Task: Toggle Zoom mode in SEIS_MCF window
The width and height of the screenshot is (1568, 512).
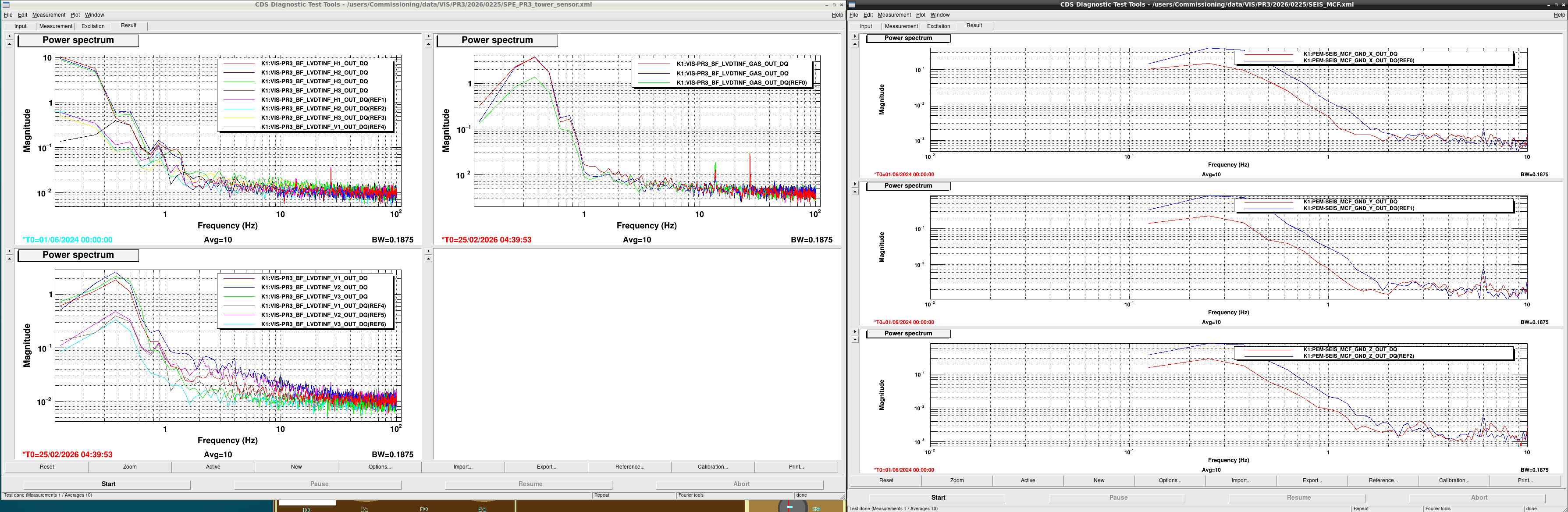Action: tap(957, 480)
